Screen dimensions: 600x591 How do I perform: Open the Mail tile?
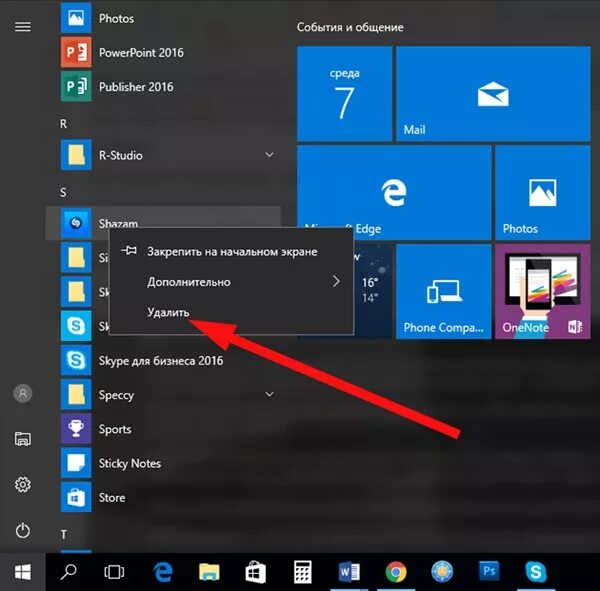[493, 94]
